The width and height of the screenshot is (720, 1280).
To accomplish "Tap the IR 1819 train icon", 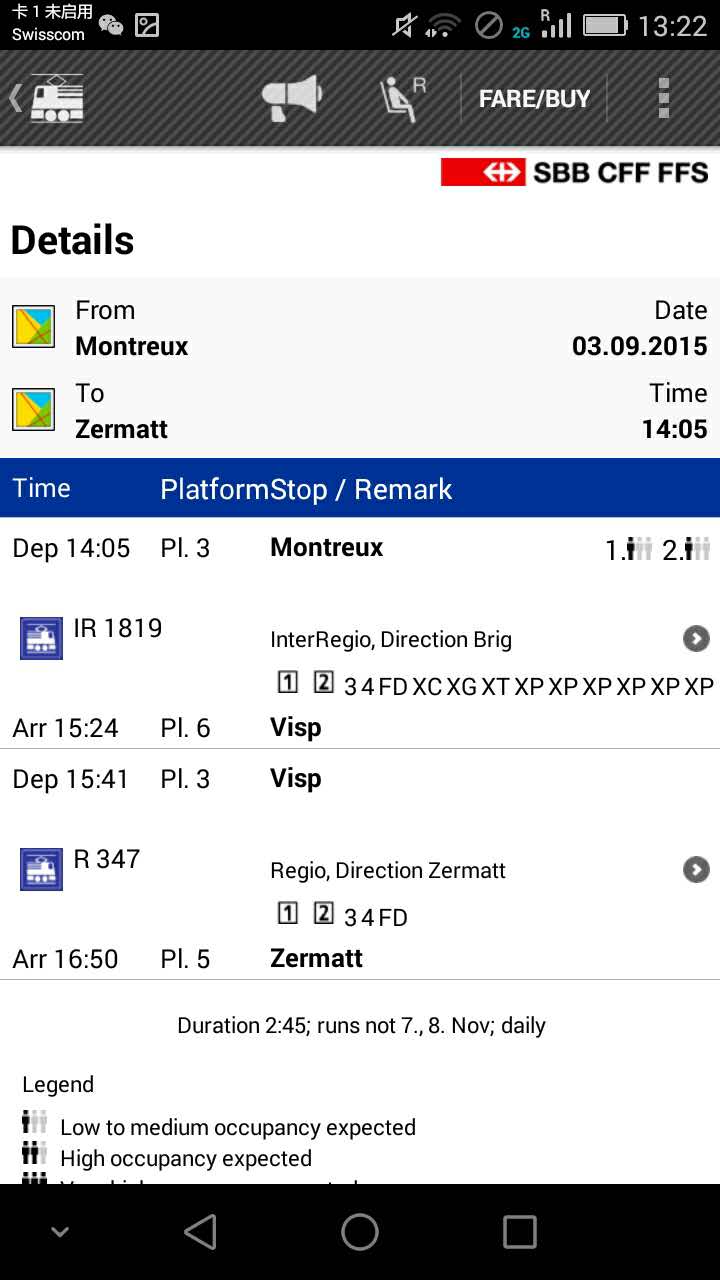I will (x=41, y=638).
